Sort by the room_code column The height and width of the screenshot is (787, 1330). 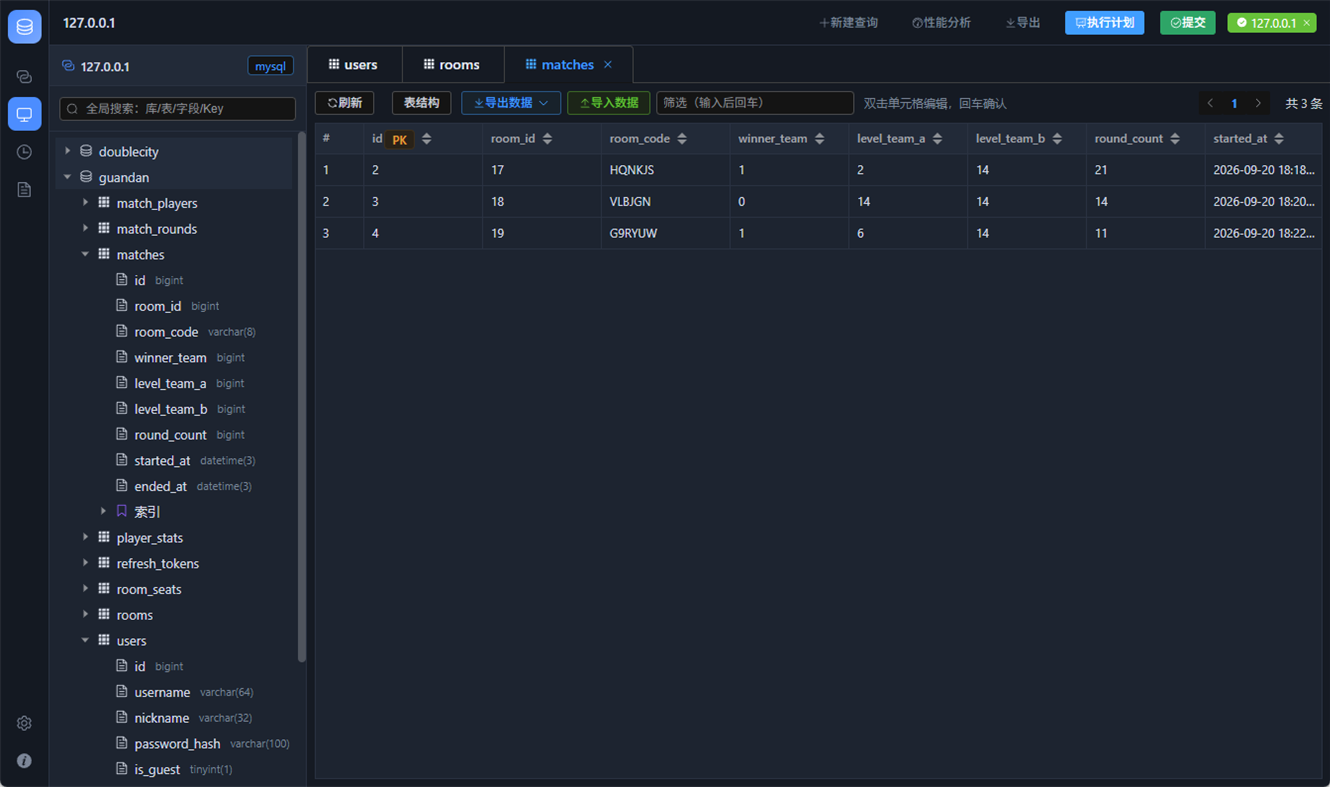(x=682, y=139)
